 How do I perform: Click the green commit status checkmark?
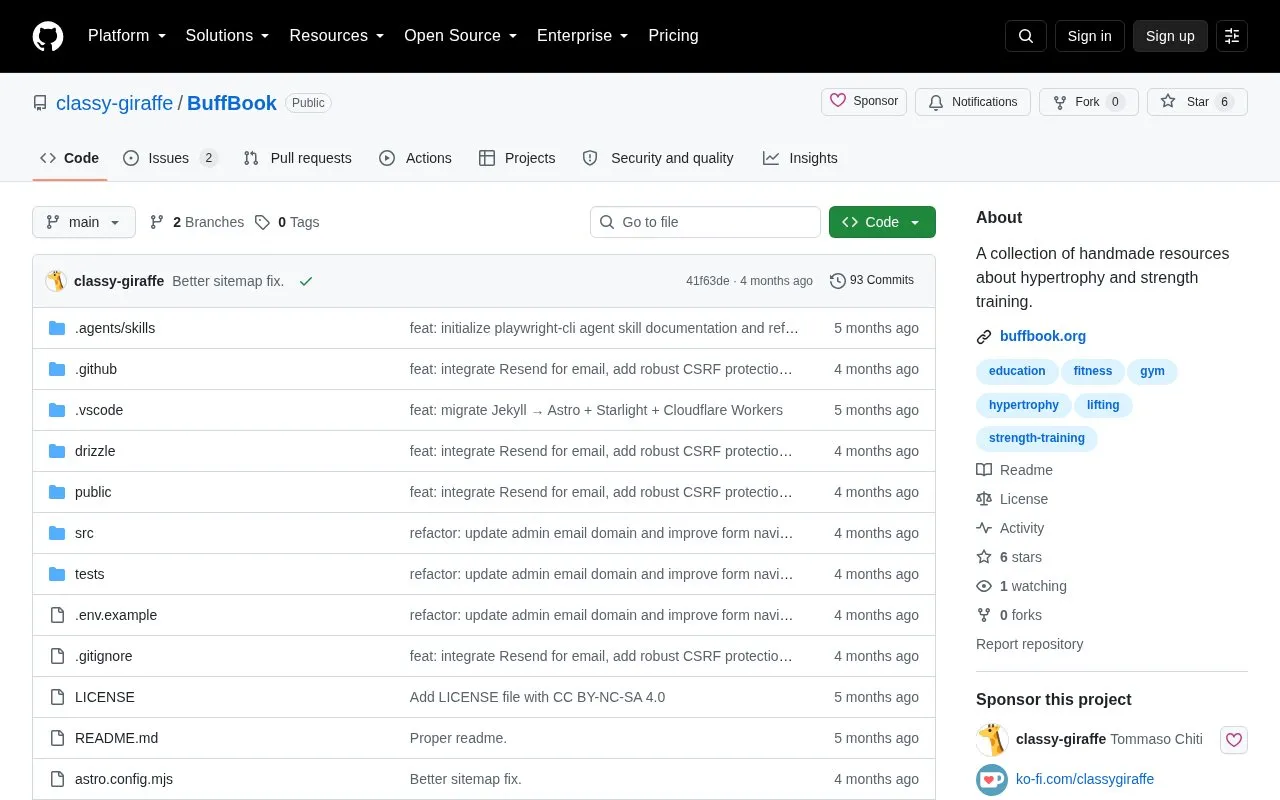tap(306, 281)
